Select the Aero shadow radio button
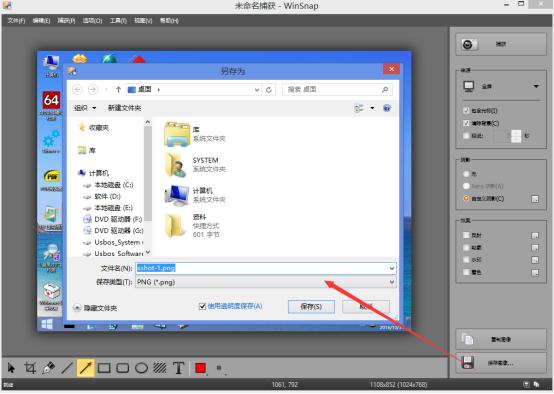 (466, 186)
